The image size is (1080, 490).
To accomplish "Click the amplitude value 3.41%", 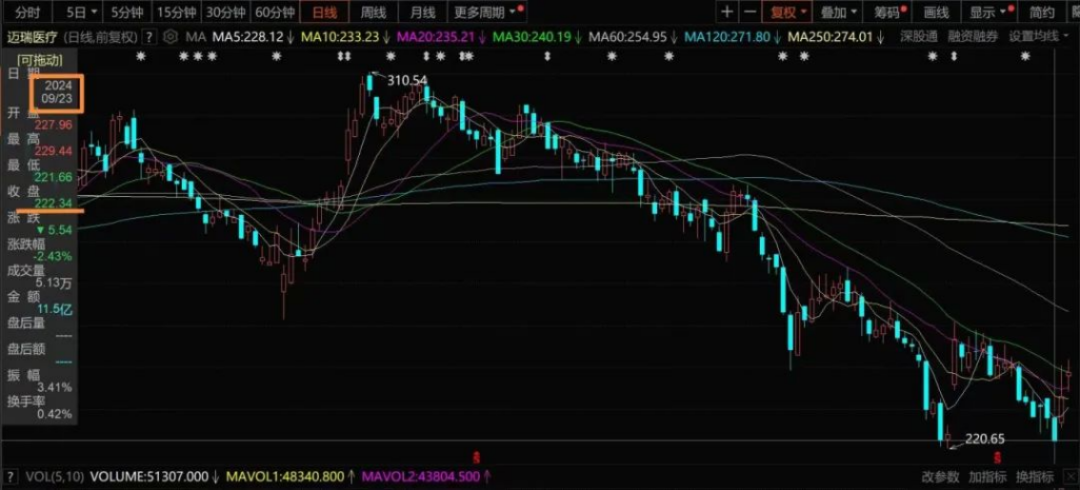I will pyautogui.click(x=56, y=387).
